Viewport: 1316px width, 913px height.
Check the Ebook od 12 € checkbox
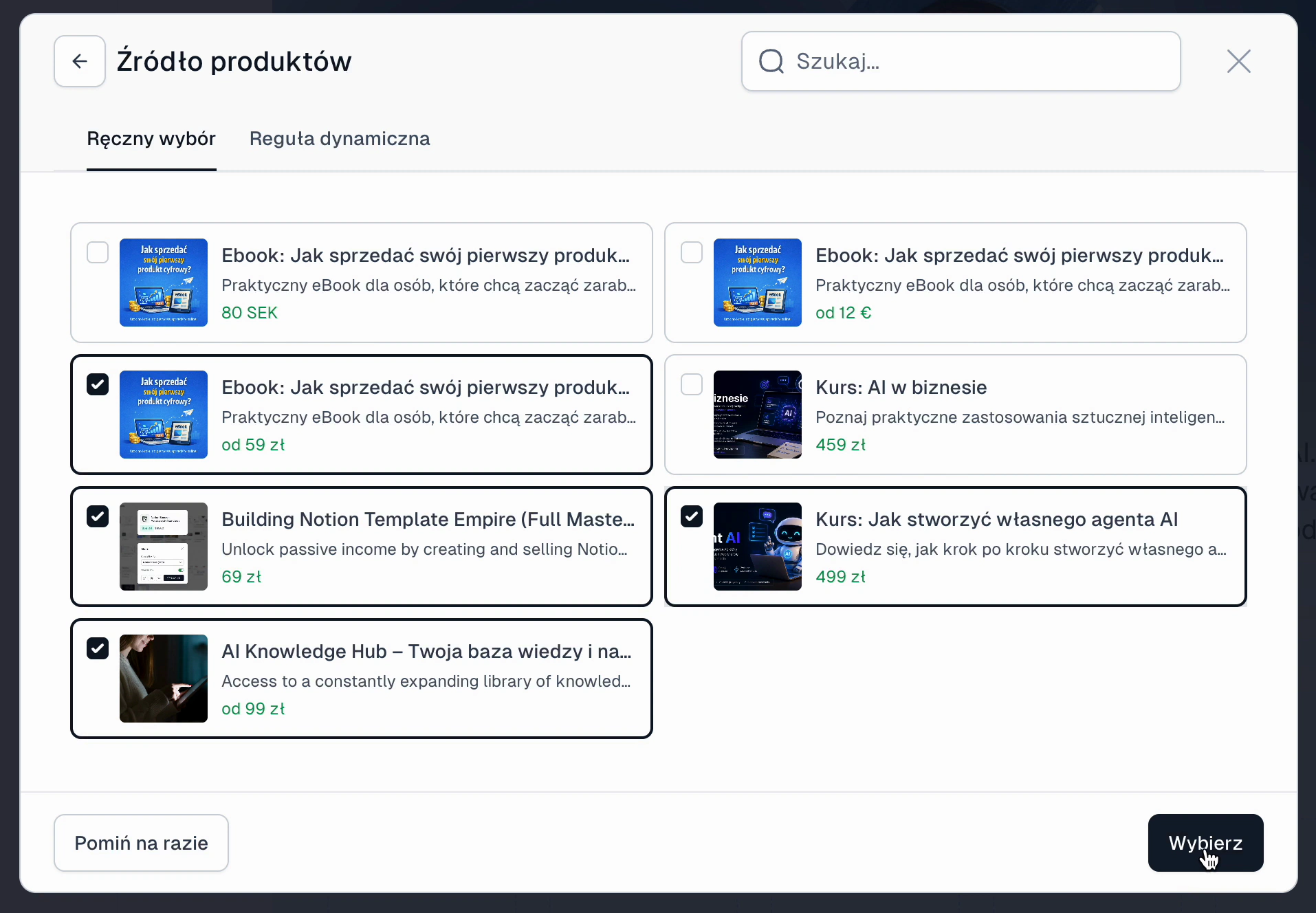(x=692, y=252)
